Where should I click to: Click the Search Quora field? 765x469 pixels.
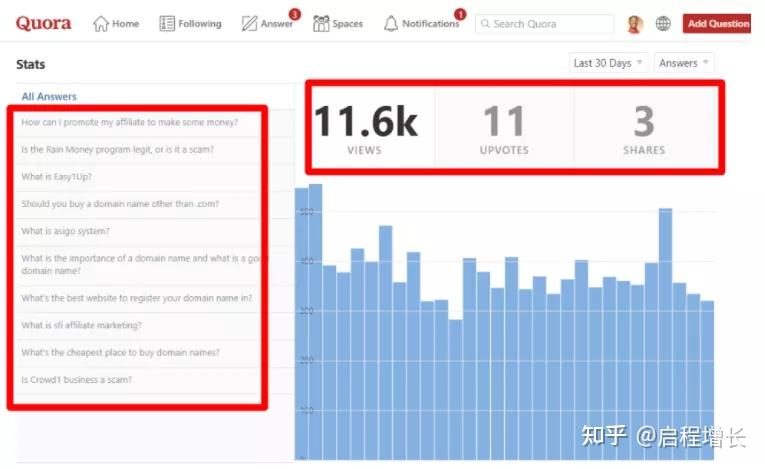click(544, 23)
